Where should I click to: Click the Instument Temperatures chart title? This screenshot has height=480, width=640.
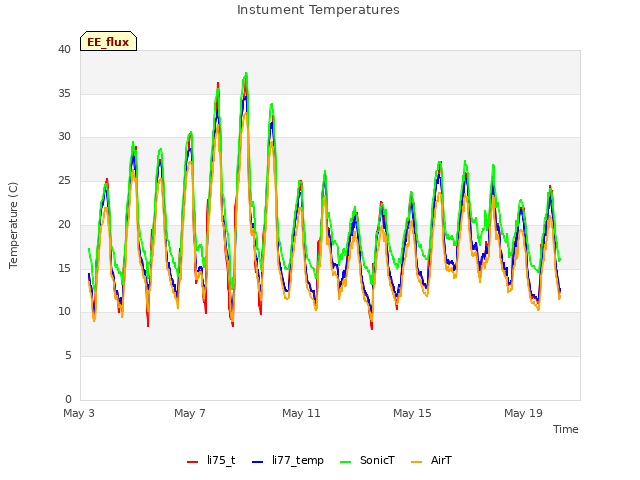tap(318, 10)
